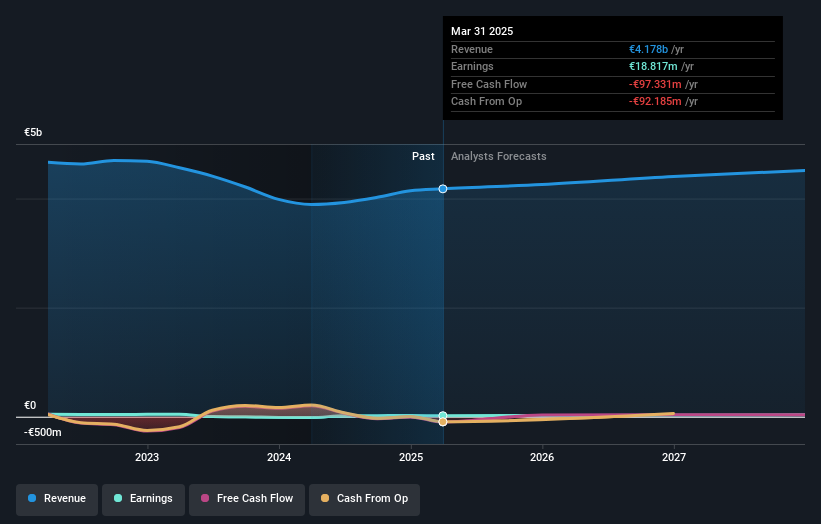Click the 2026 x-axis label
Screen dimensions: 821x524
pyautogui.click(x=542, y=458)
